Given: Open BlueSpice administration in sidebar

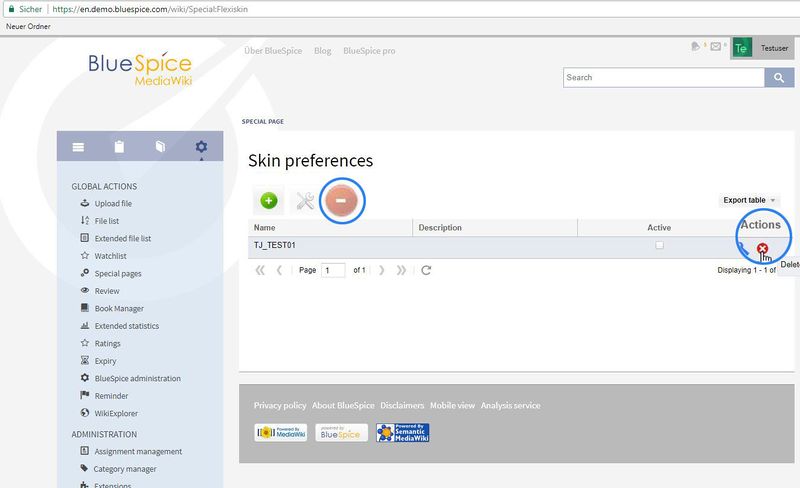Looking at the screenshot, I should pos(137,378).
